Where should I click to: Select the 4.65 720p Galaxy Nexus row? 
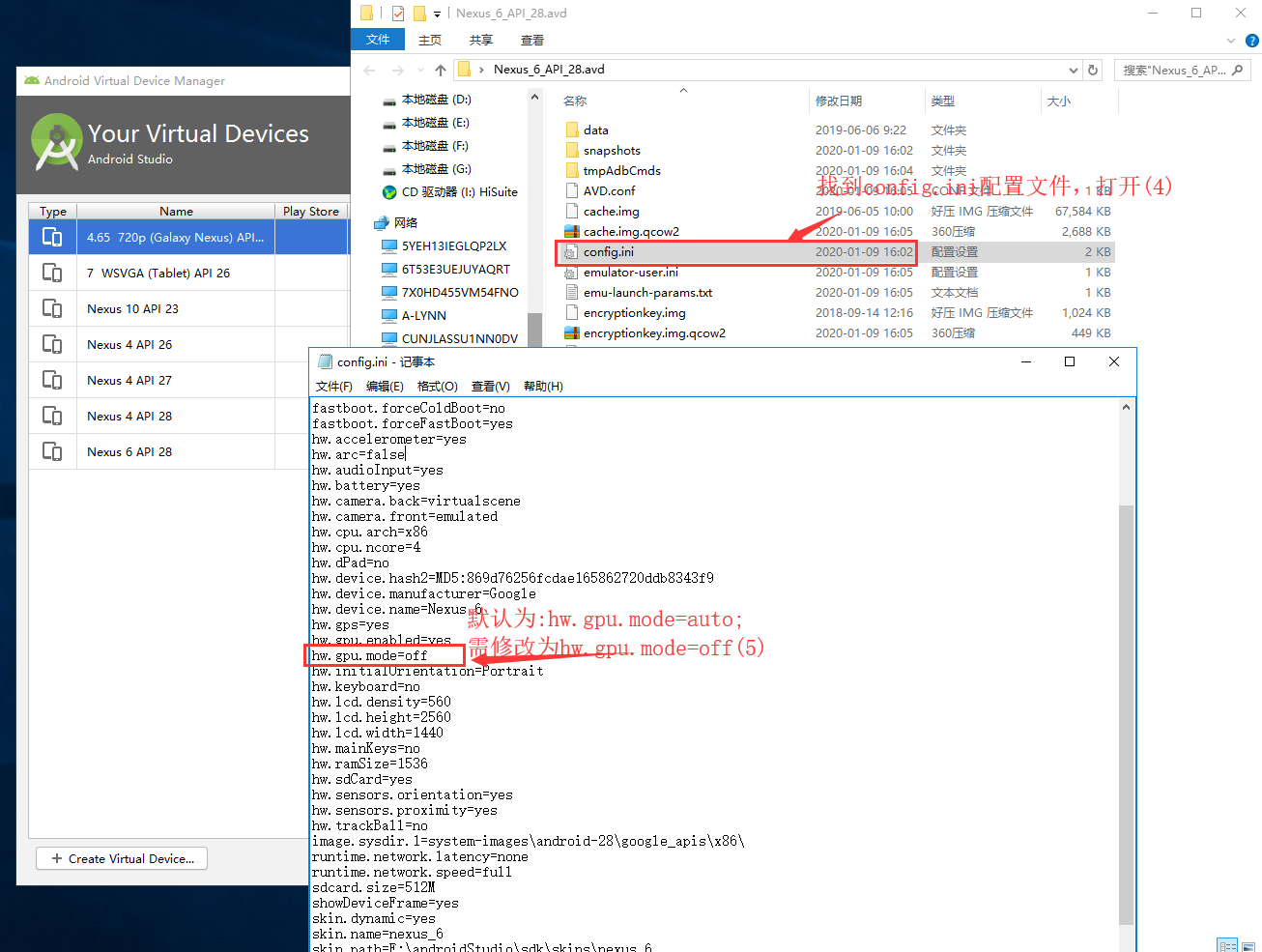pyautogui.click(x=188, y=237)
